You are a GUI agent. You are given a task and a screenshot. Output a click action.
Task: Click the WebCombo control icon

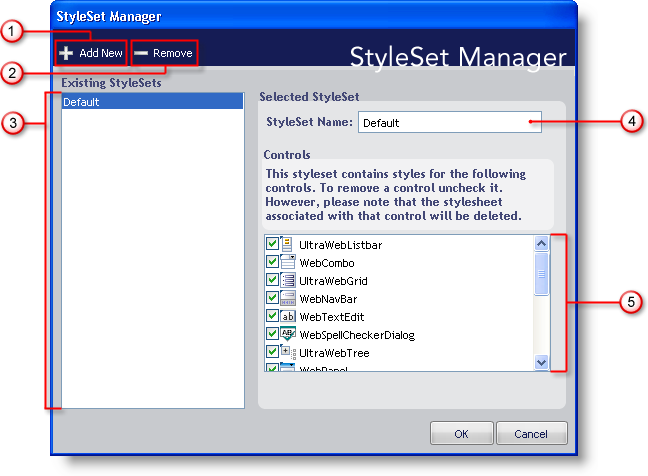pyautogui.click(x=287, y=262)
